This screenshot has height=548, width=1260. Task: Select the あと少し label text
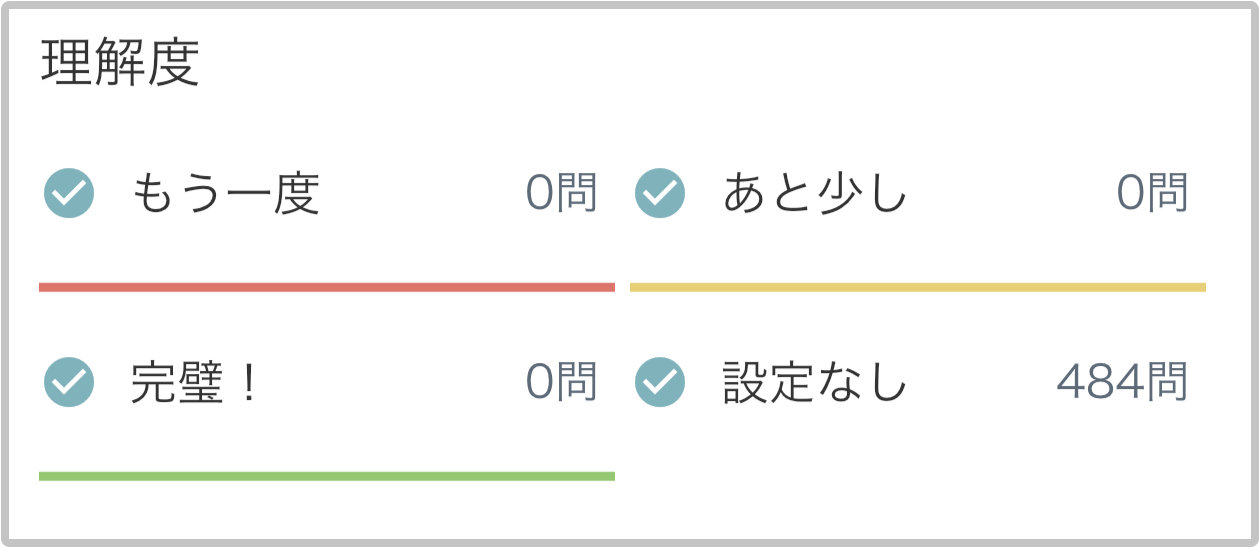(x=815, y=194)
